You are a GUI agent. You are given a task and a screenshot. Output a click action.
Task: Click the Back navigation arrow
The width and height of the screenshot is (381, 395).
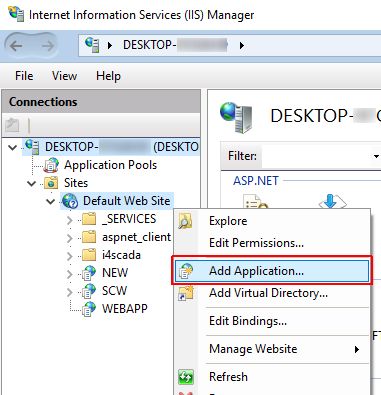pyautogui.click(x=16, y=46)
